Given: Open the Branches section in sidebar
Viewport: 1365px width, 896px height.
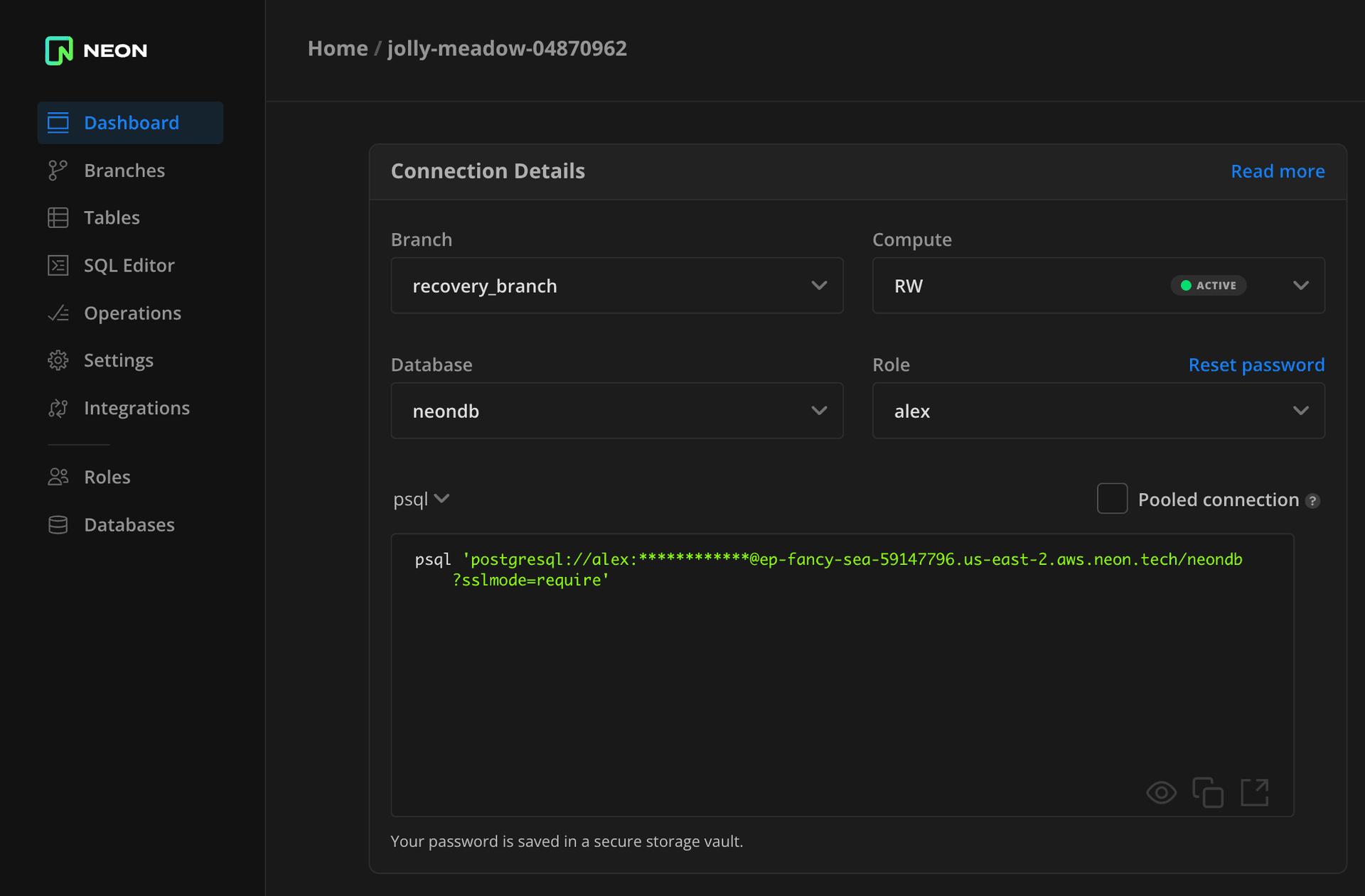Looking at the screenshot, I should coord(124,170).
